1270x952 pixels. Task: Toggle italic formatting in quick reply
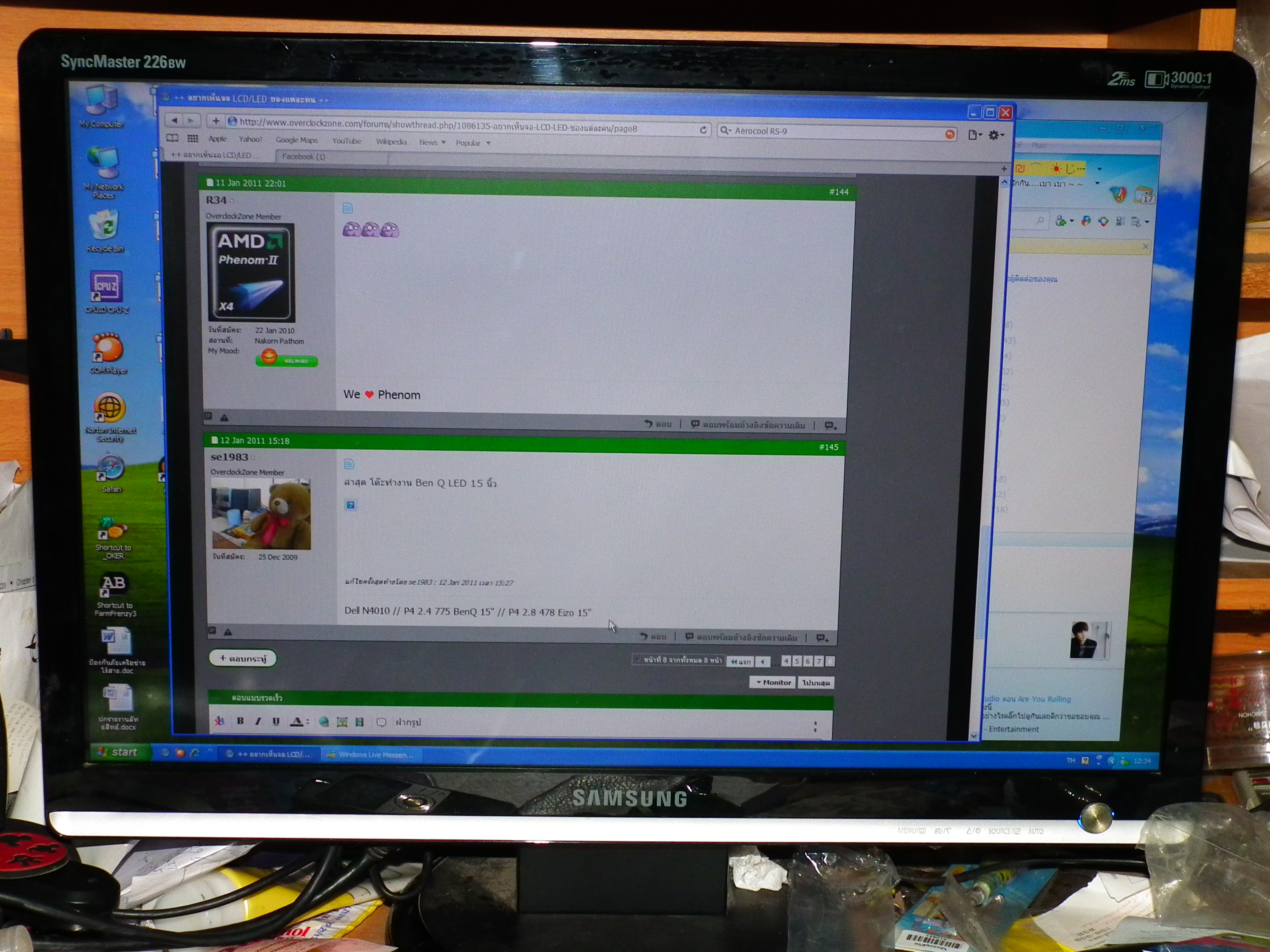tap(258, 721)
